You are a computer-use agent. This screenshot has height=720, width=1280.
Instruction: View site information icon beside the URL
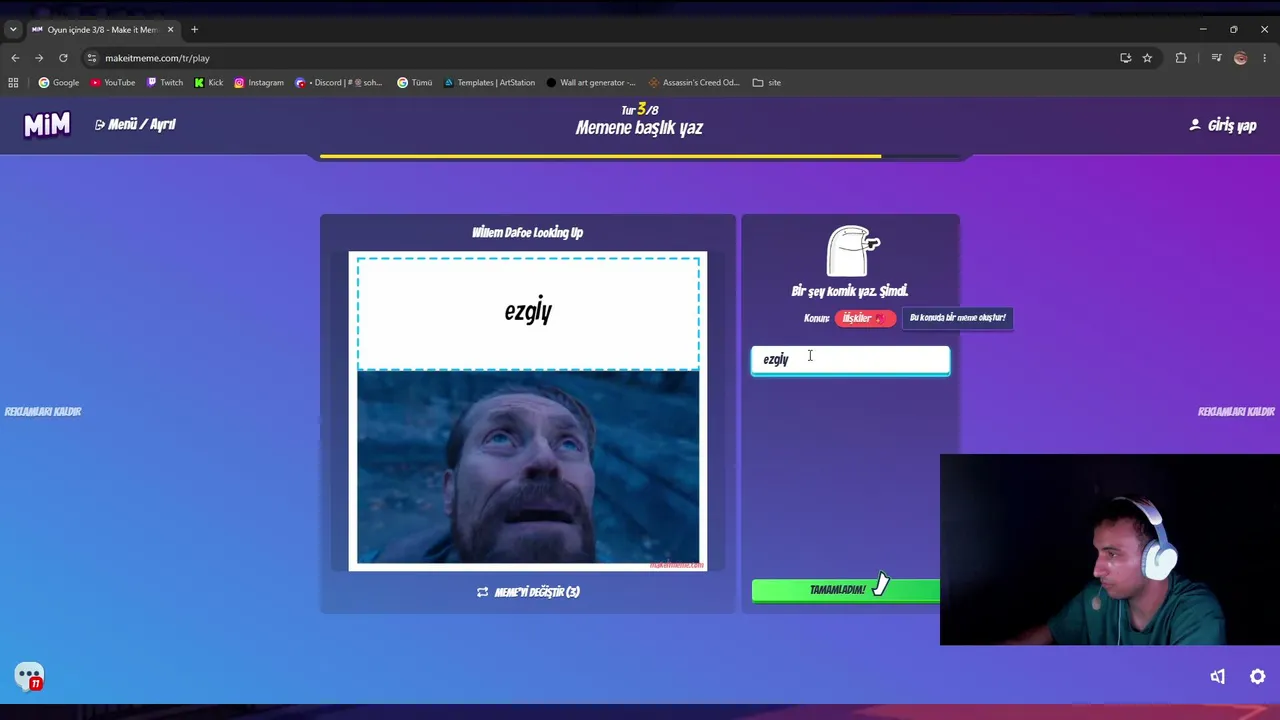point(92,58)
